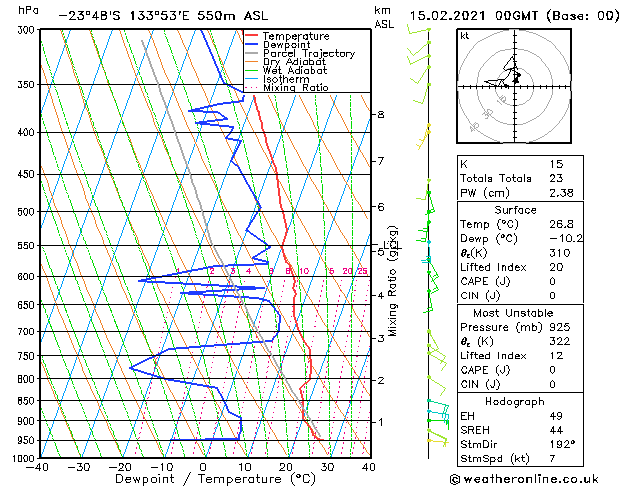Click the surface Dewp value '-10.2'

click(x=566, y=239)
